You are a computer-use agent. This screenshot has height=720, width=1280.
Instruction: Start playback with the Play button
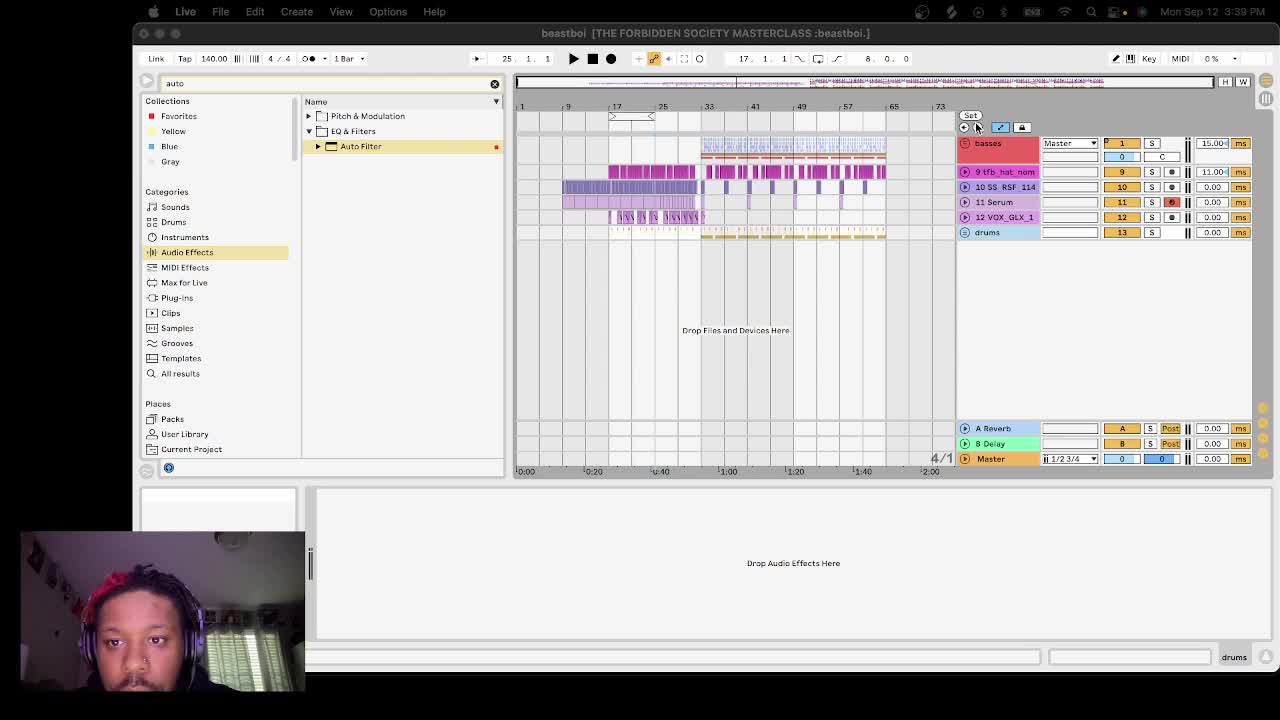coord(573,59)
